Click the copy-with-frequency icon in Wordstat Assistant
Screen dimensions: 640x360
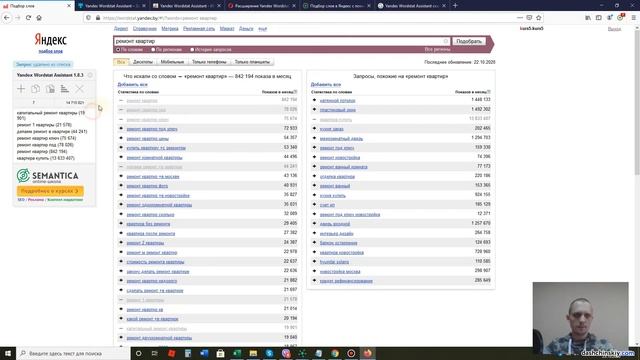tap(50, 89)
